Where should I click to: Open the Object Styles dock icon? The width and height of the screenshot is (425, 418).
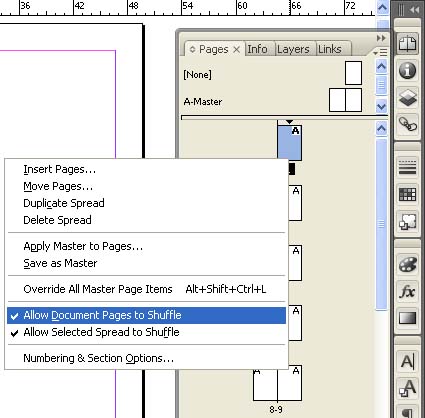tap(408, 221)
